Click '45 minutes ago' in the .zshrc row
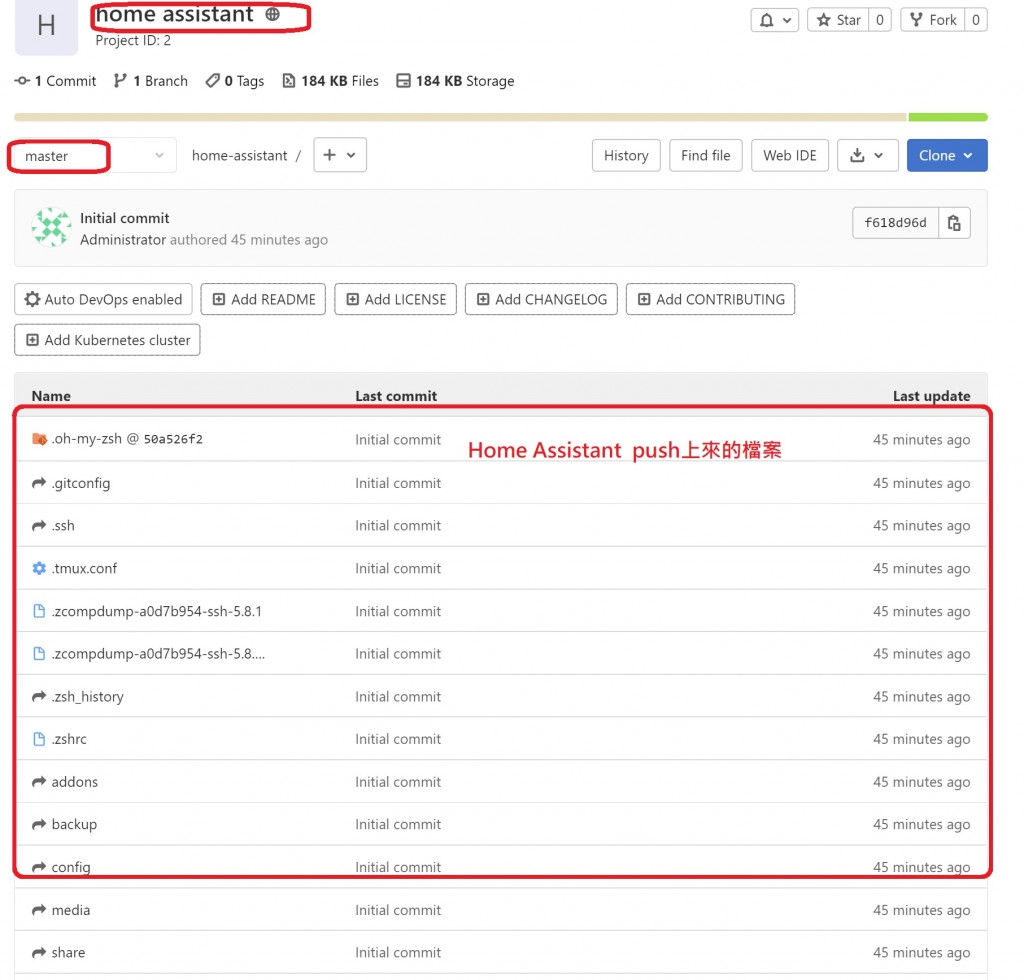The height and width of the screenshot is (980, 1024). point(921,739)
